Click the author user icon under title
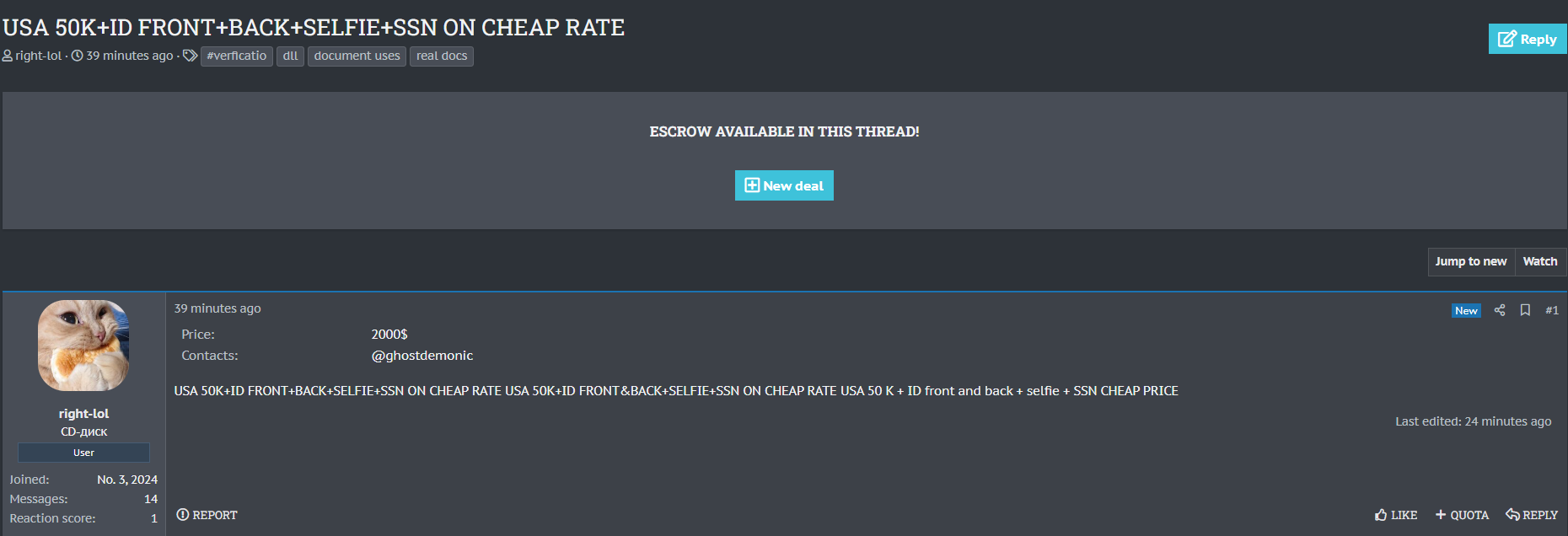 pos(8,56)
